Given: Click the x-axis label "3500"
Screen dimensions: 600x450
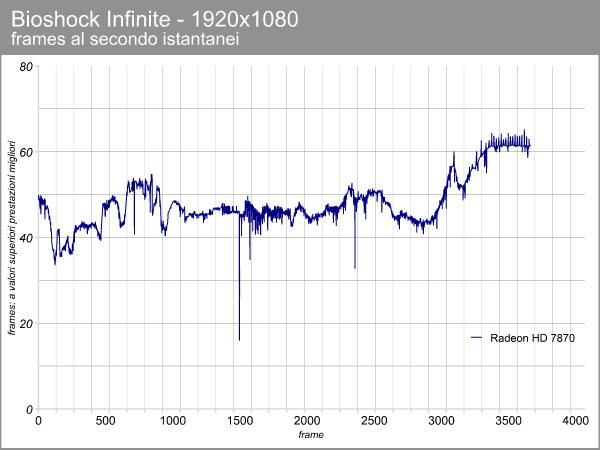Looking at the screenshot, I should tap(508, 421).
